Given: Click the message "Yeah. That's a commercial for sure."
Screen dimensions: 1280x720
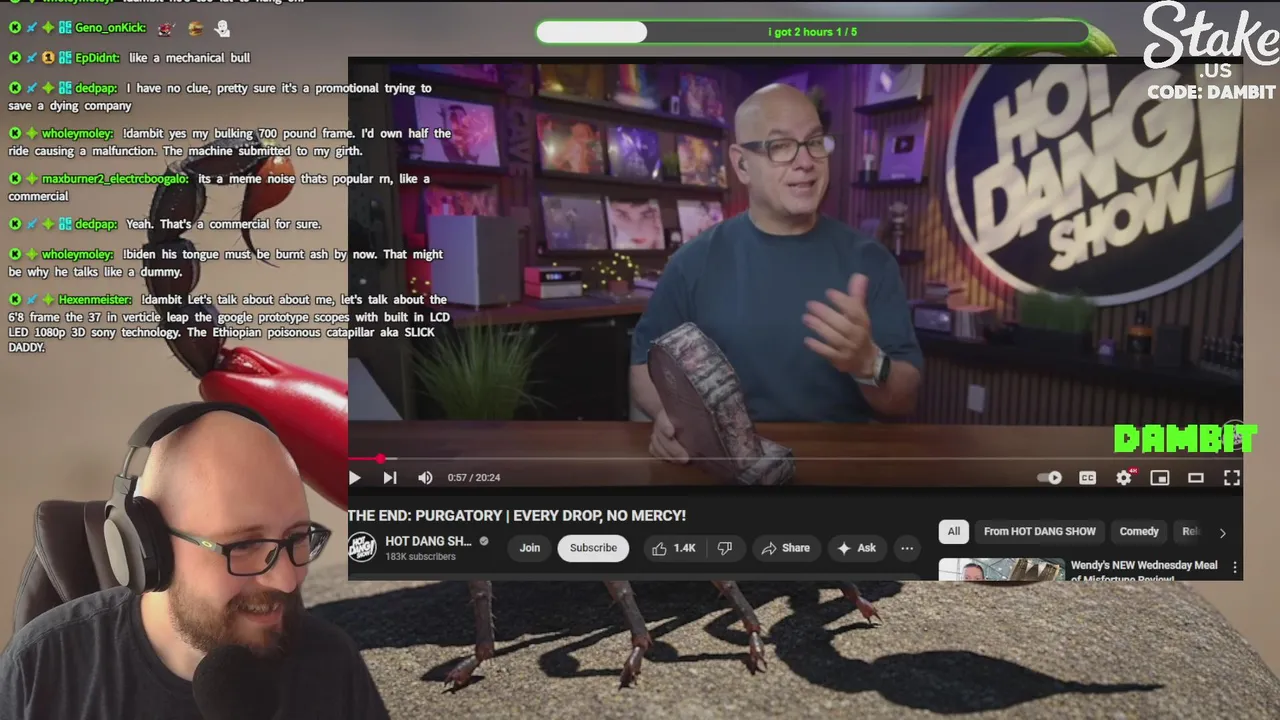Looking at the screenshot, I should (223, 224).
